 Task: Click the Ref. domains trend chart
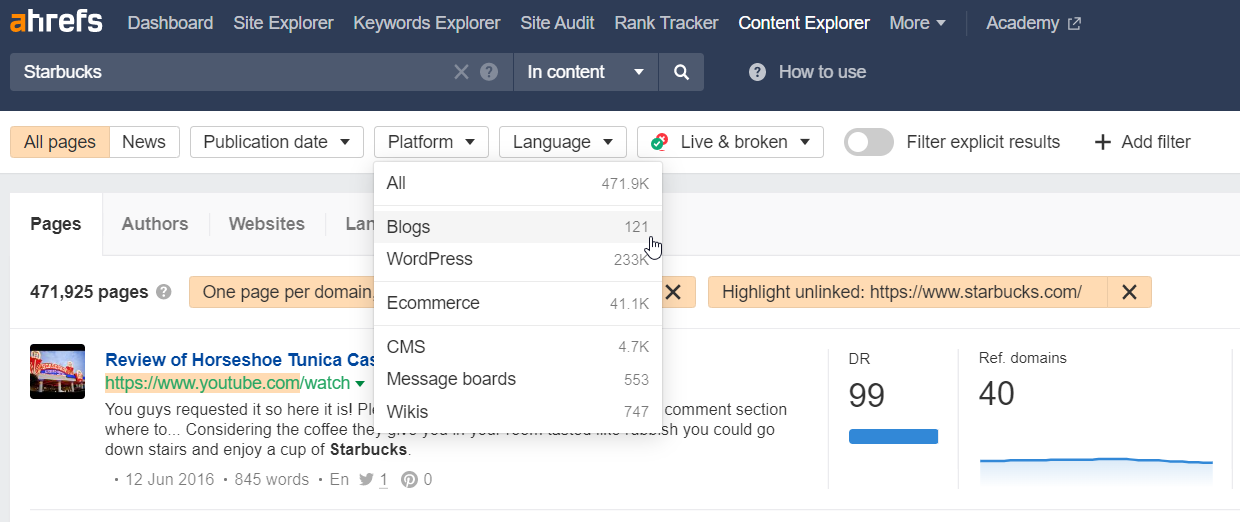(1096, 470)
